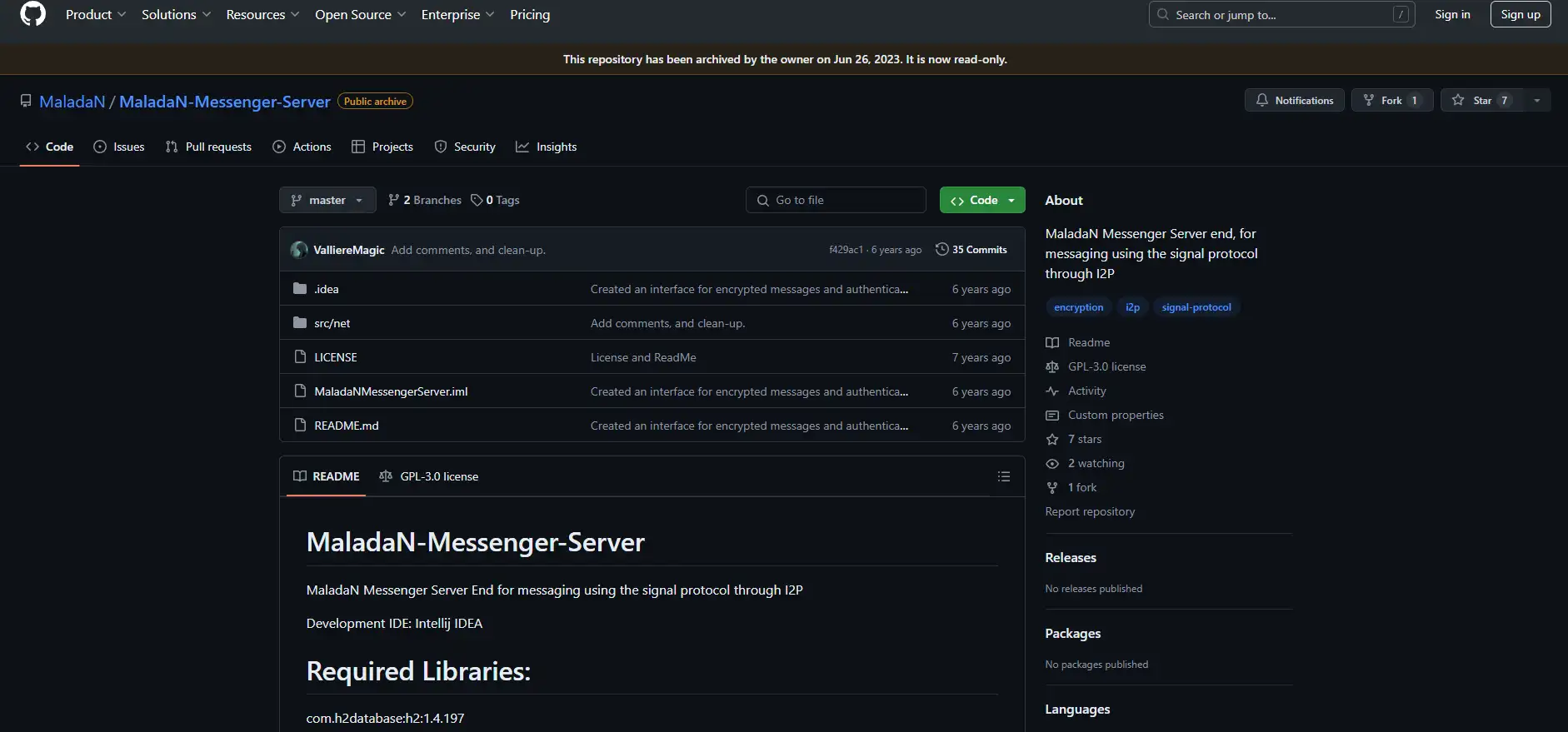
Task: Click the src/net folder icon
Action: (300, 323)
